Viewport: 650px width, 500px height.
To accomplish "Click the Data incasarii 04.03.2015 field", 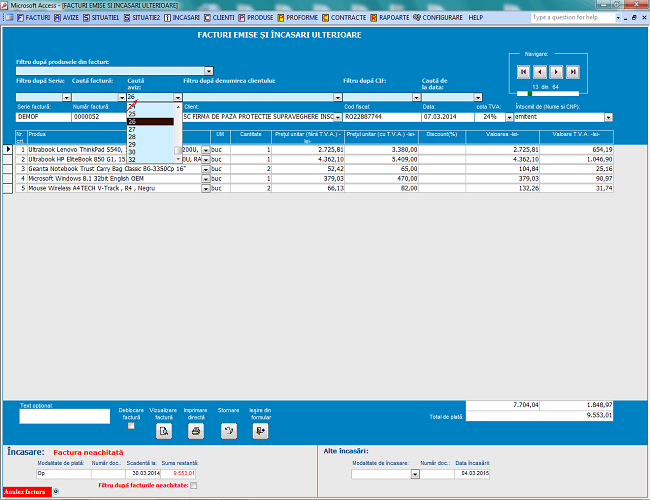I will [472, 473].
